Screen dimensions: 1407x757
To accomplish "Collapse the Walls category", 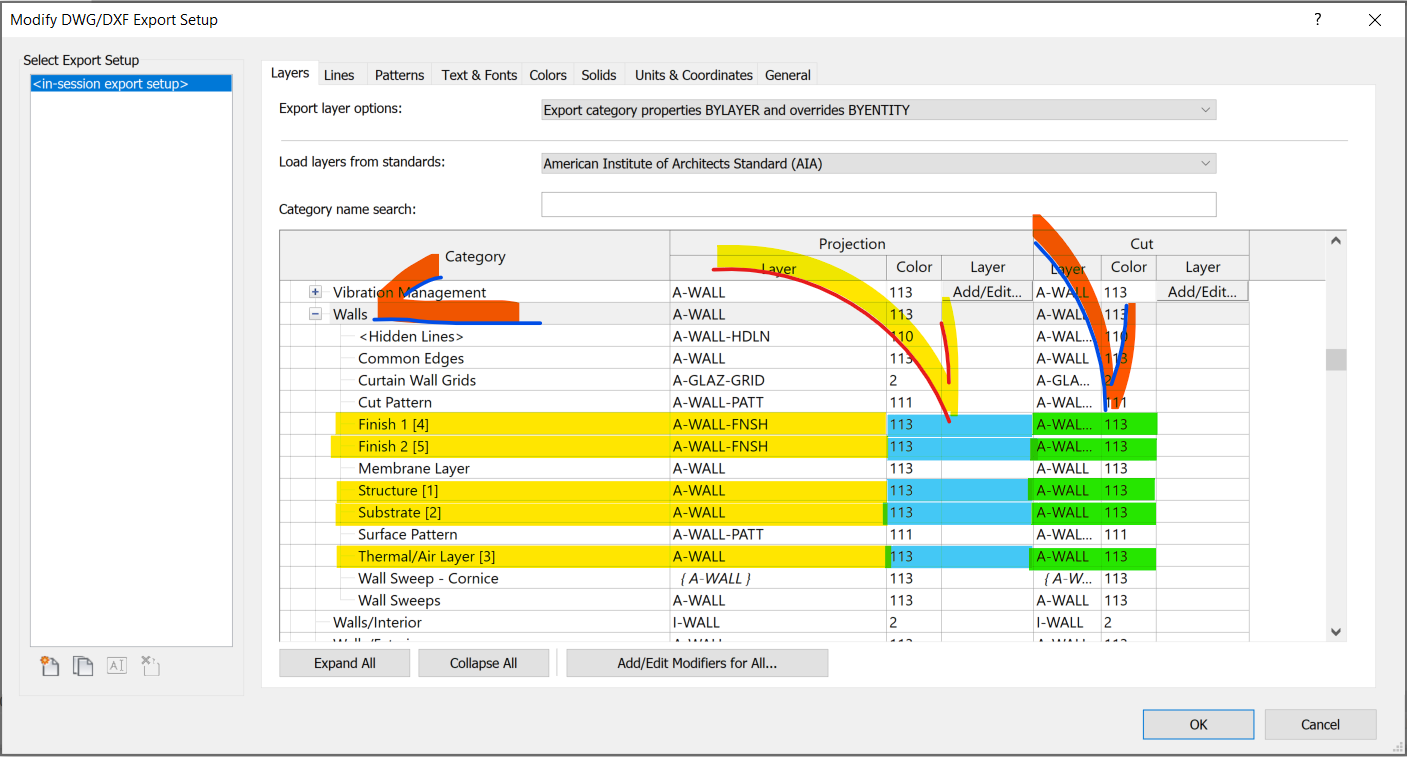I will [315, 313].
